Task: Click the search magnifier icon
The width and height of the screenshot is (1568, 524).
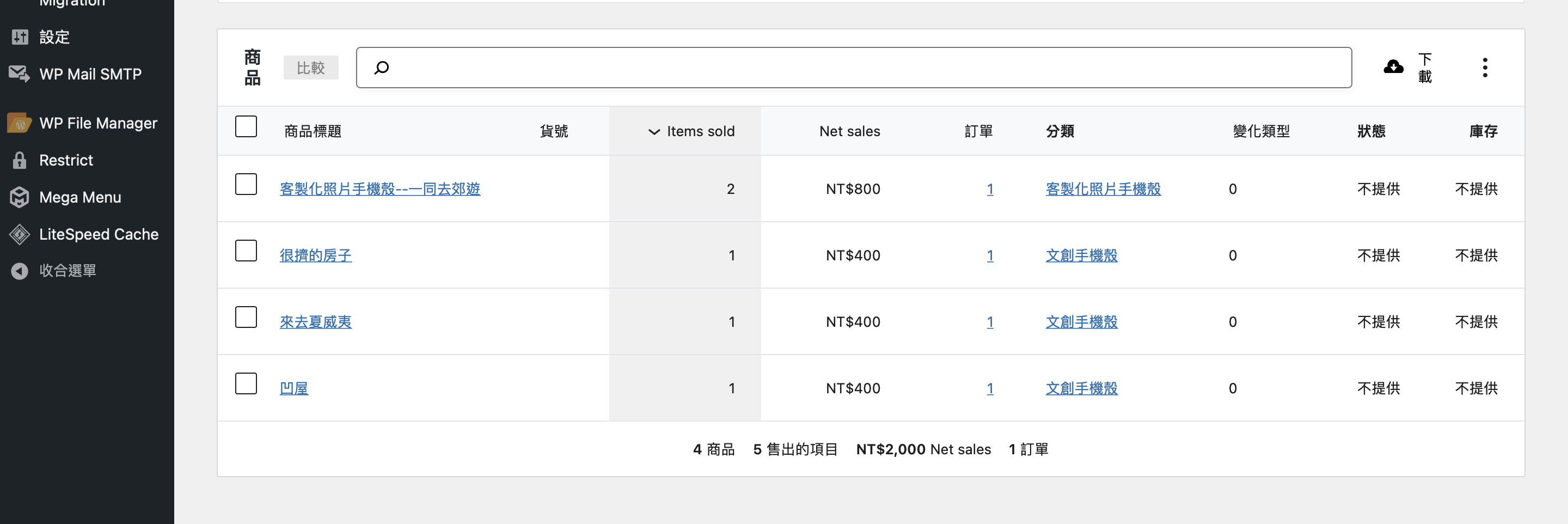Action: coord(382,68)
